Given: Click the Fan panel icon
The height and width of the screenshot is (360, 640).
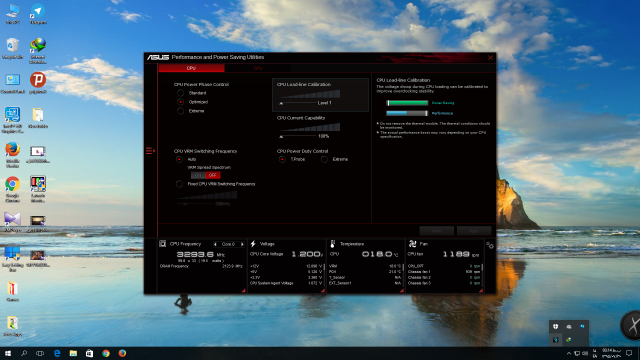Looking at the screenshot, I should click(x=413, y=244).
